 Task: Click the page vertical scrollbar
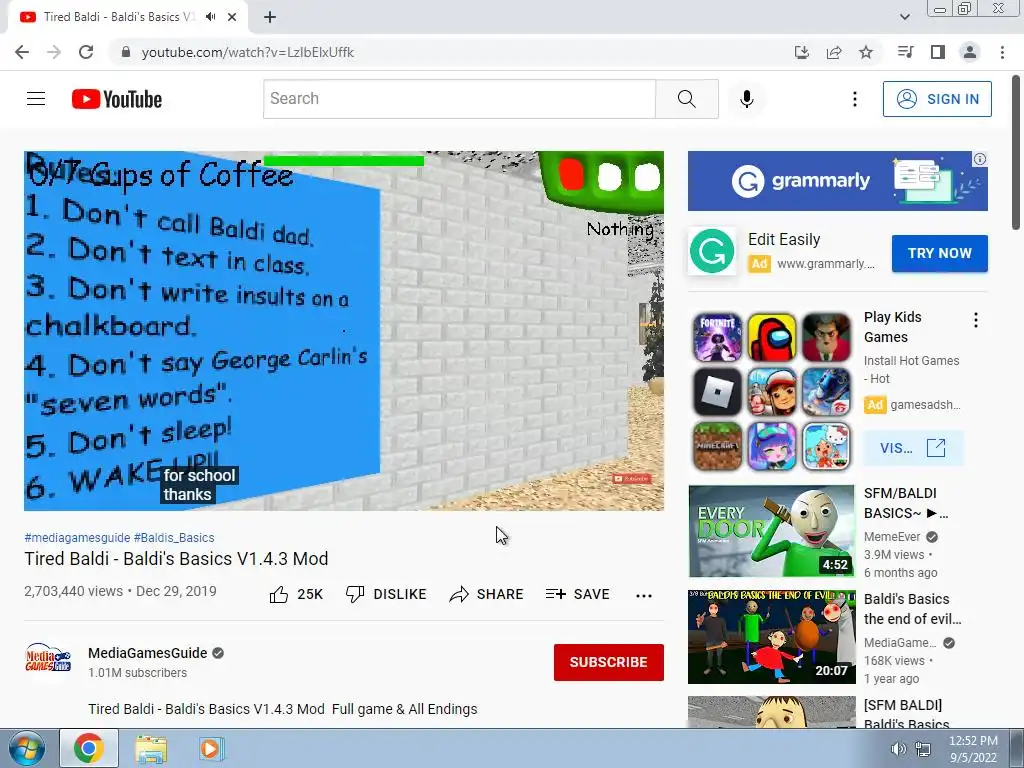coord(1016,153)
